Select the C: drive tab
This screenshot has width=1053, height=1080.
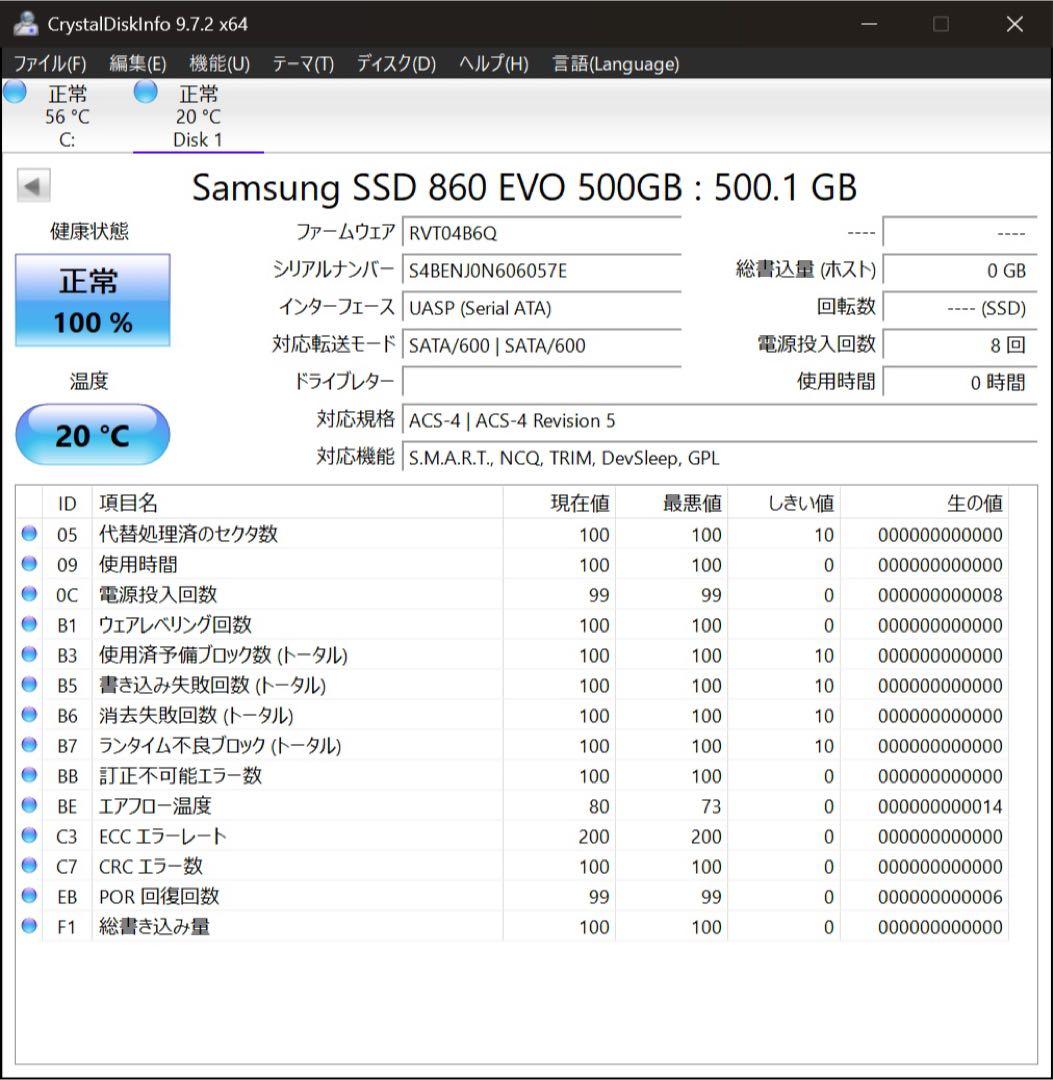point(68,115)
